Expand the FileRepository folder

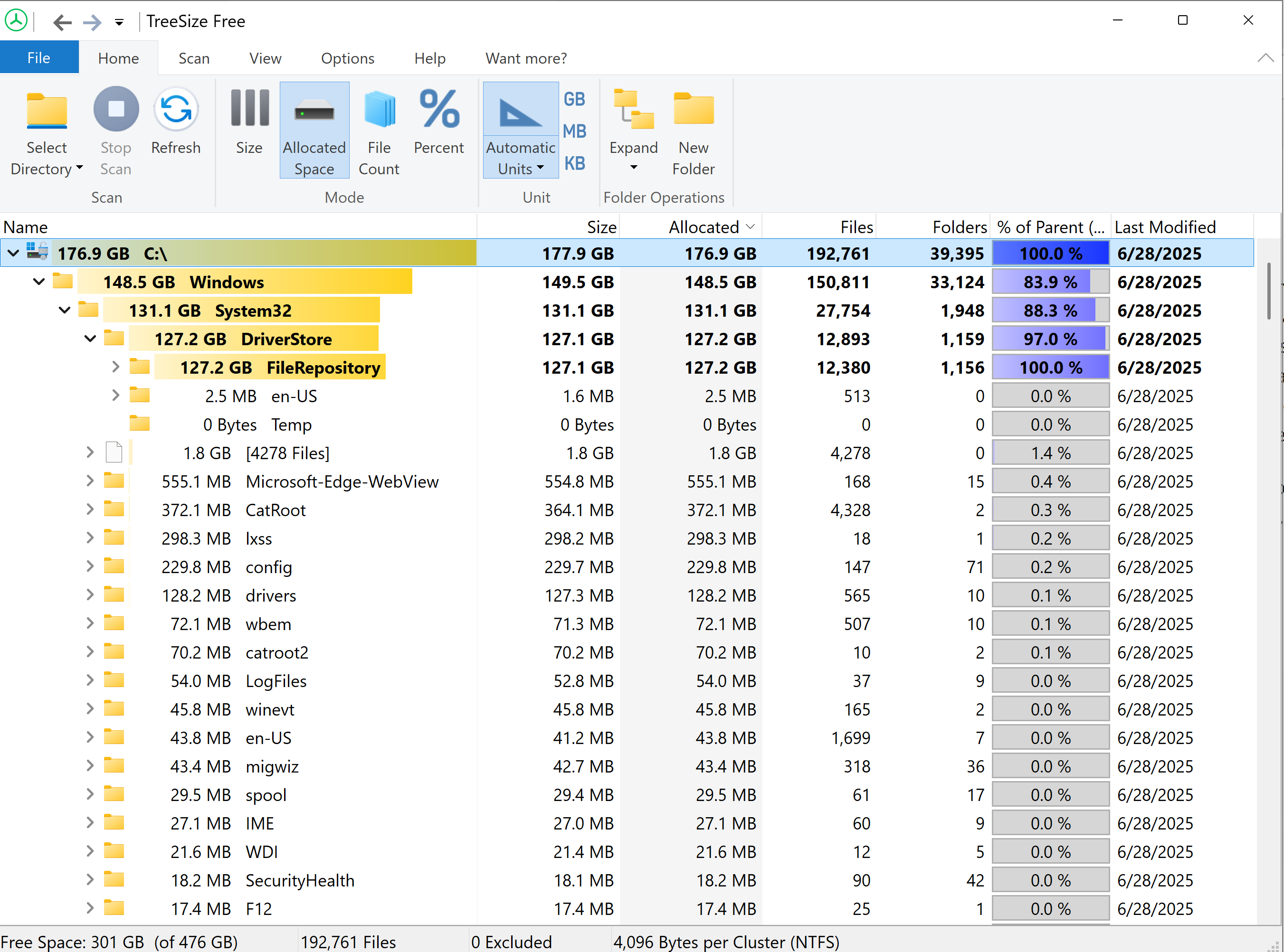point(115,367)
